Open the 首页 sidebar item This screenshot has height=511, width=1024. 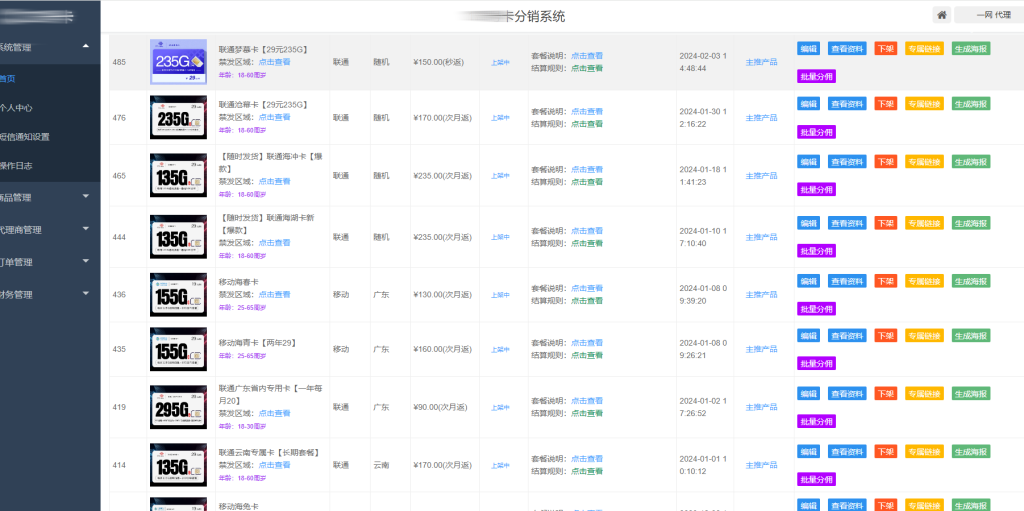tap(8, 78)
